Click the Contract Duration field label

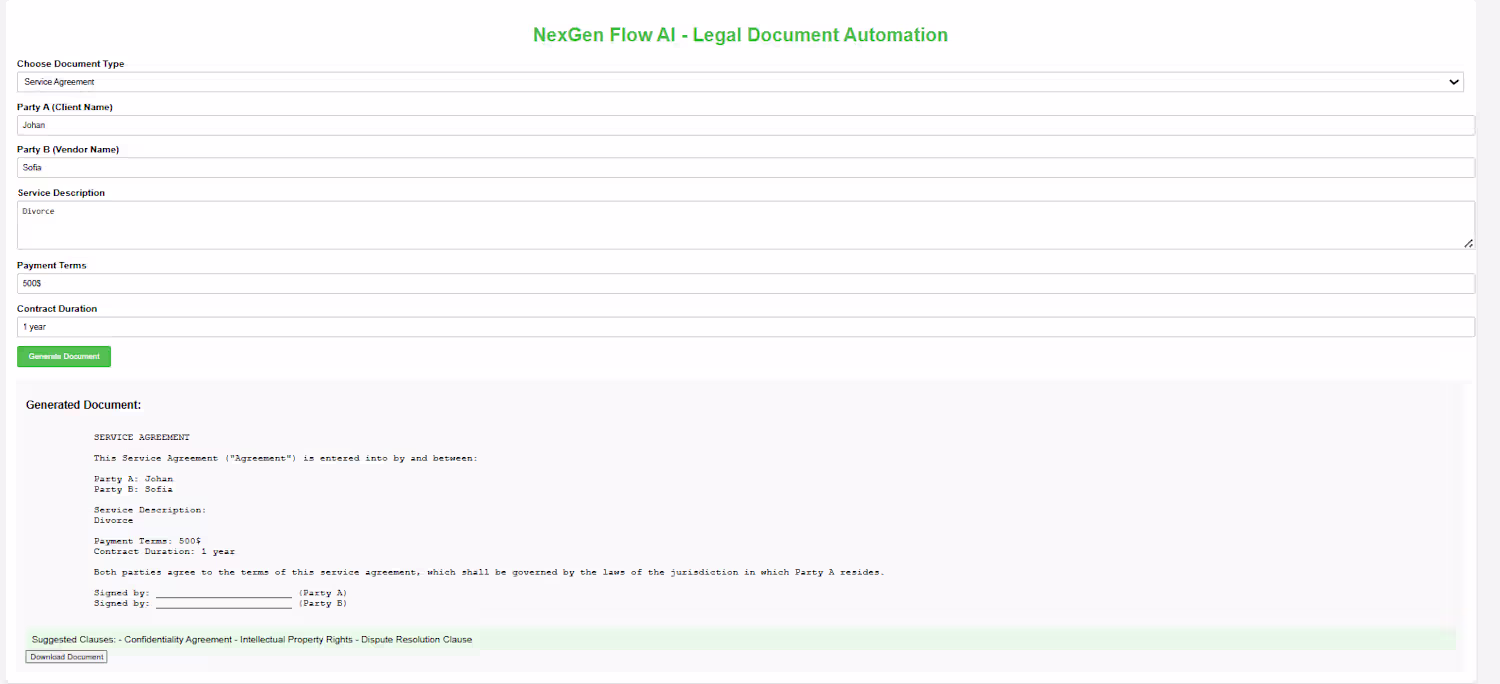[x=57, y=309]
